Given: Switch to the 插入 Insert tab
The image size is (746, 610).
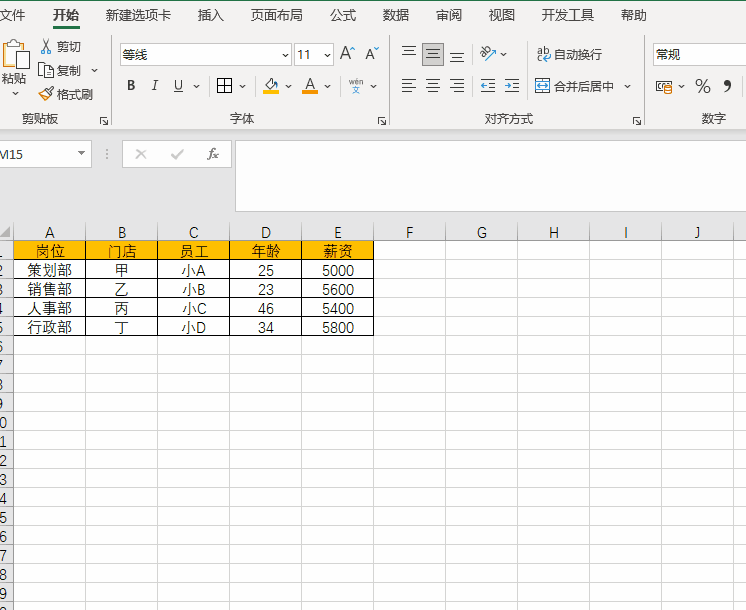Looking at the screenshot, I should [211, 15].
